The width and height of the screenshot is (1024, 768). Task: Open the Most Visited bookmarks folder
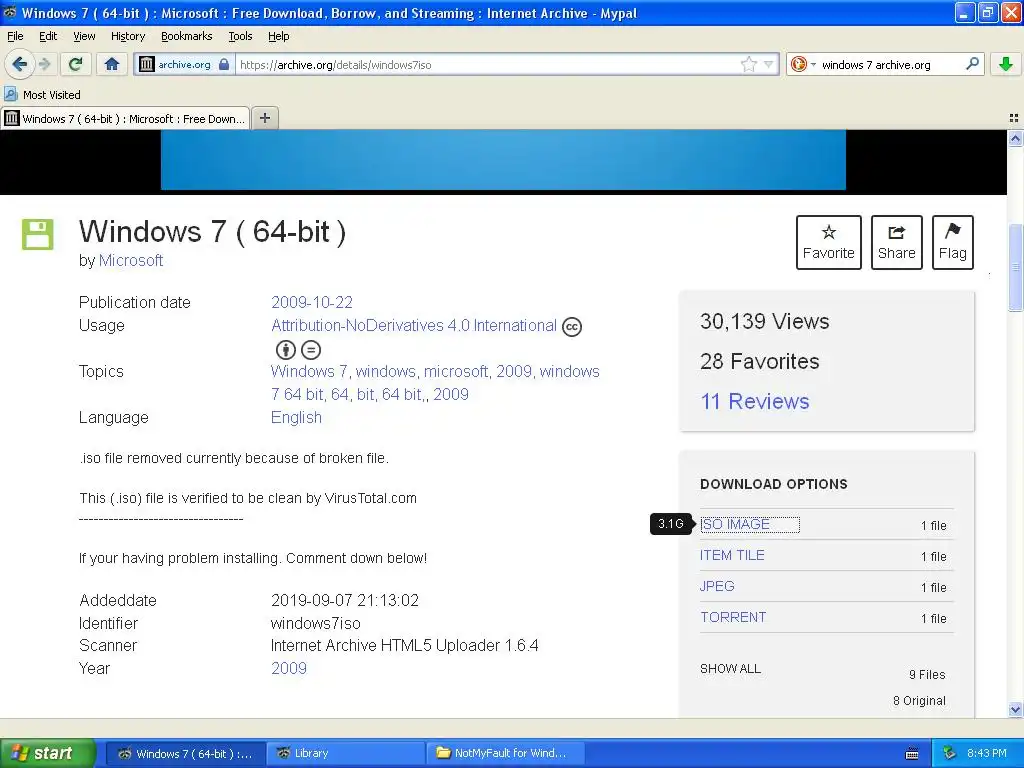(42, 95)
